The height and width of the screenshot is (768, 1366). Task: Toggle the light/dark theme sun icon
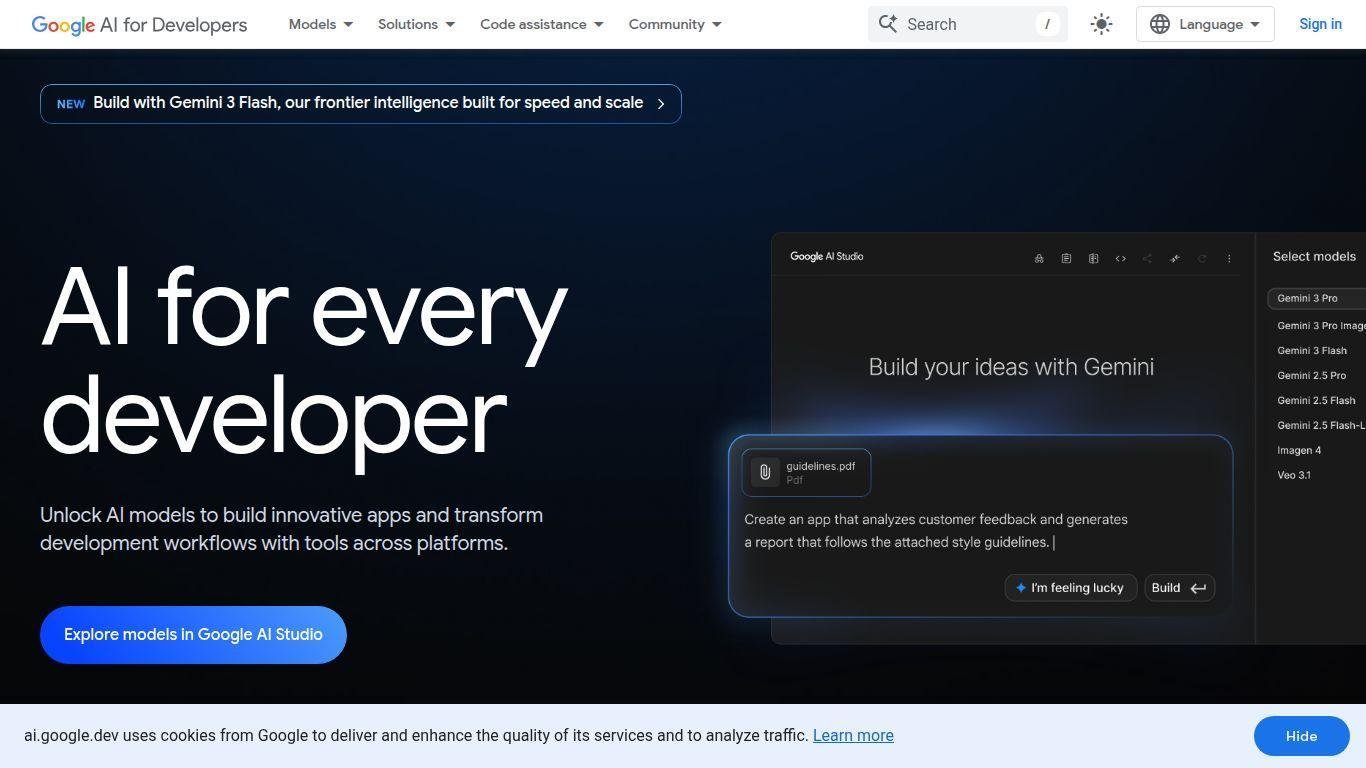pos(1101,24)
